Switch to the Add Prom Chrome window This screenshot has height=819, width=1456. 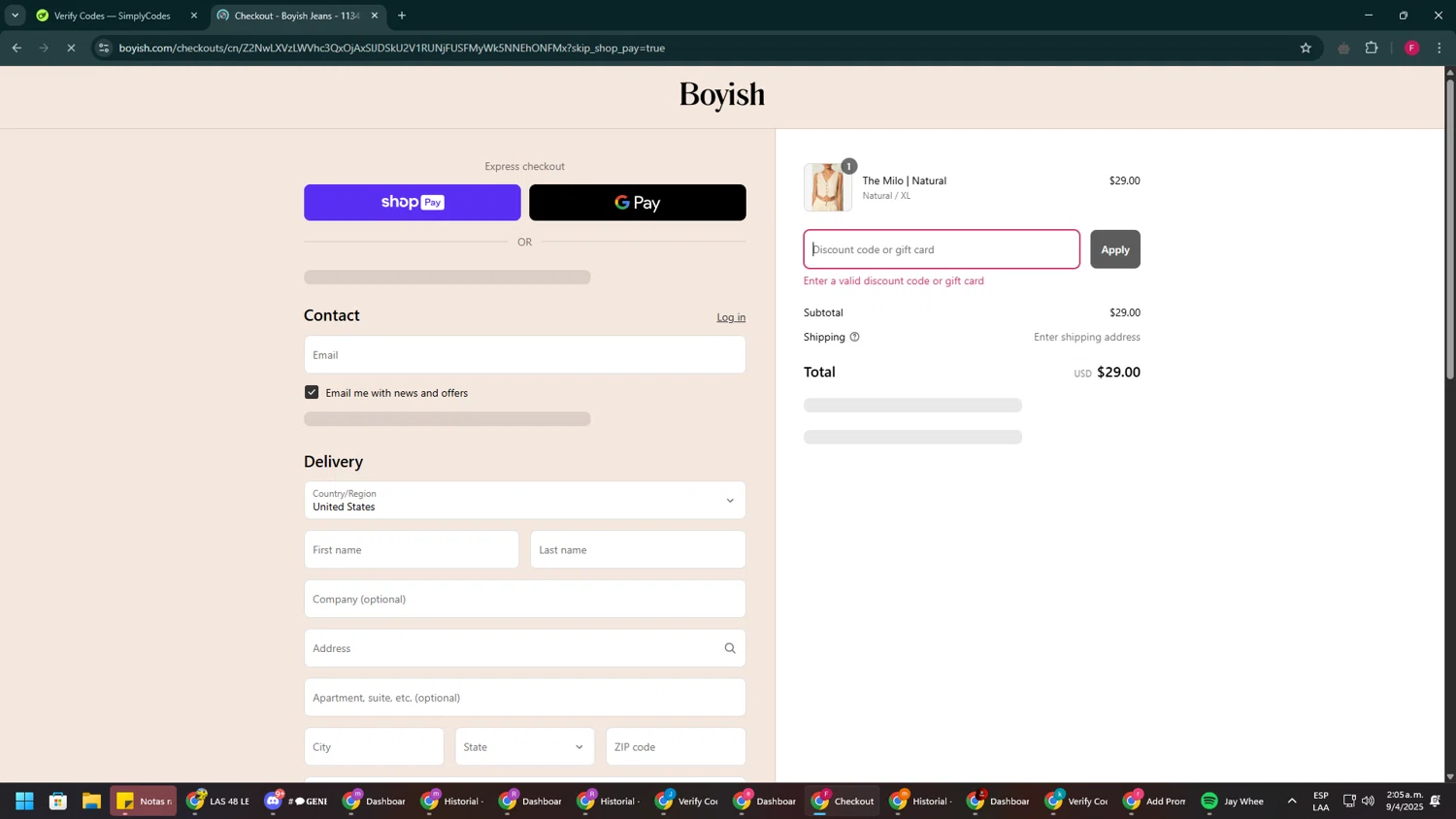point(1154,802)
